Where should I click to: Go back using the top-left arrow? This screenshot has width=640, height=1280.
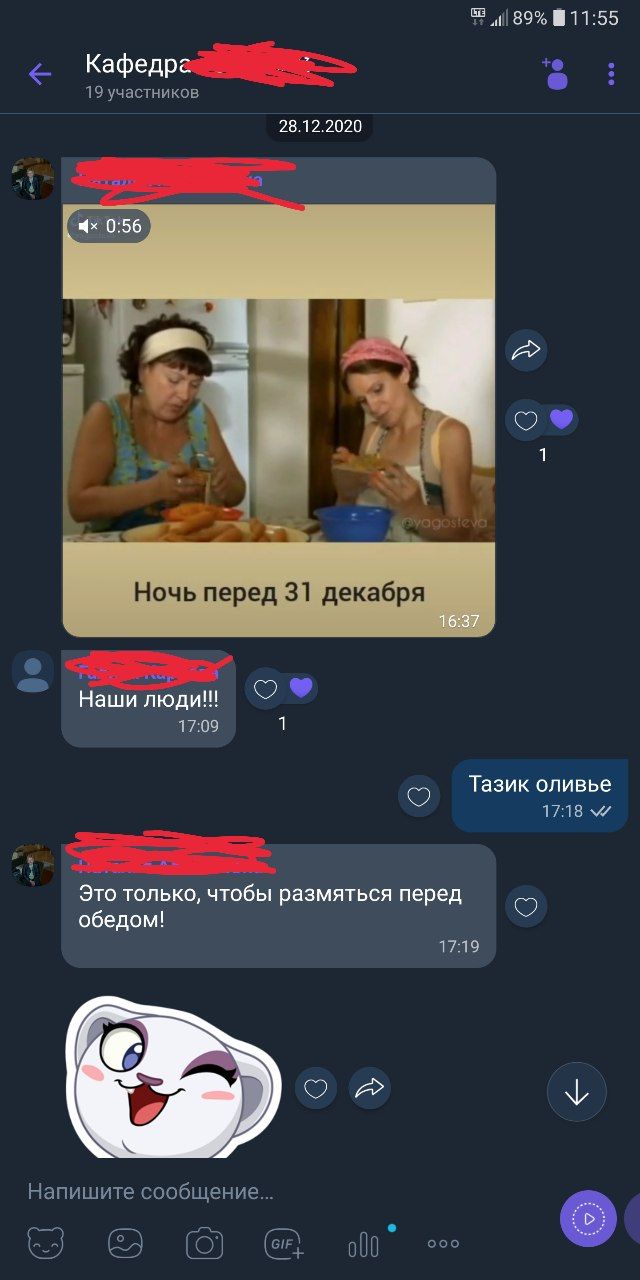pyautogui.click(x=39, y=74)
